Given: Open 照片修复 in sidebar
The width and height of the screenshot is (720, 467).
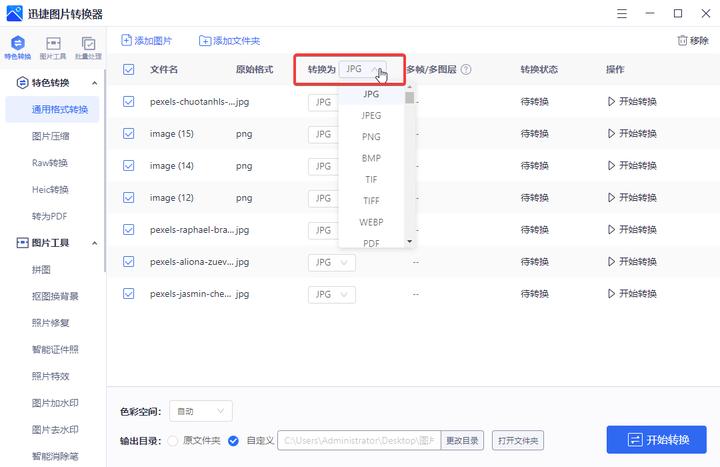Looking at the screenshot, I should tap(51, 323).
